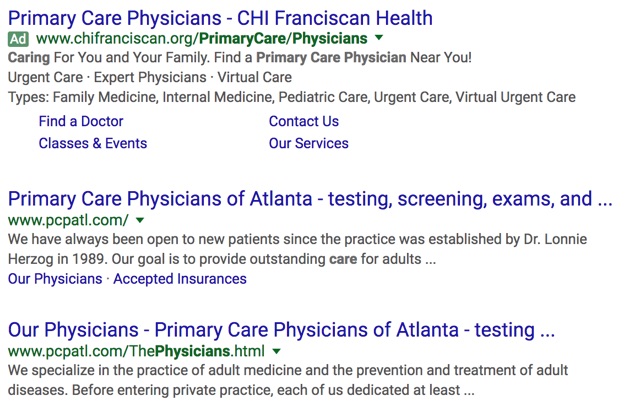Click the 'Caring For You and Your Family' ad text
This screenshot has height=410, width=635.
(239, 58)
